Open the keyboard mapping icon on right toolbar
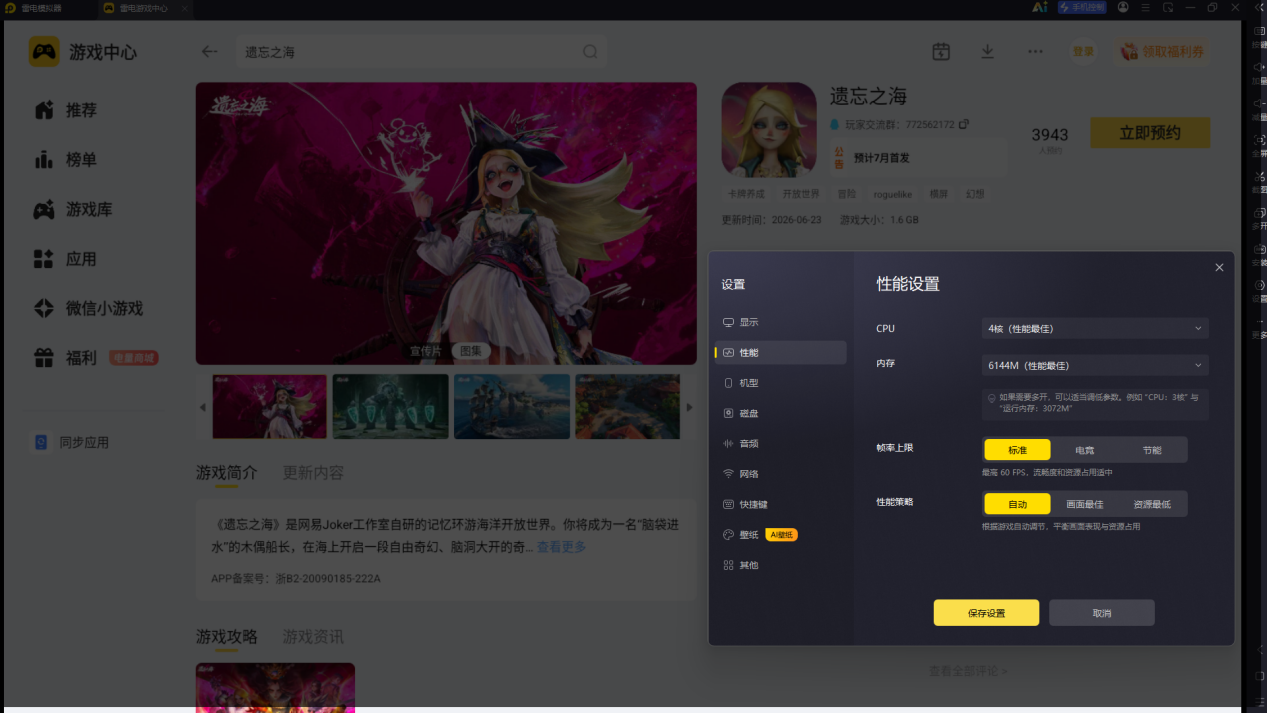 (x=1259, y=31)
